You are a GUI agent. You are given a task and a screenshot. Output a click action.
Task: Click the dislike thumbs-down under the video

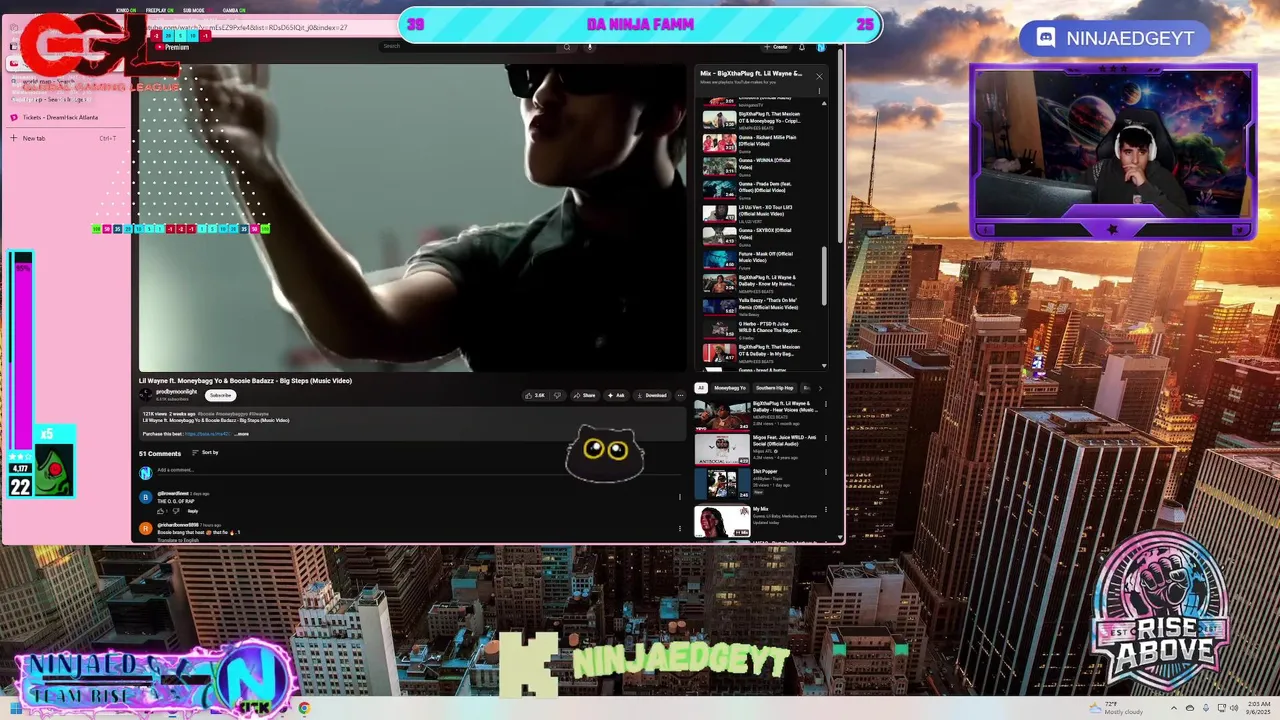click(558, 395)
